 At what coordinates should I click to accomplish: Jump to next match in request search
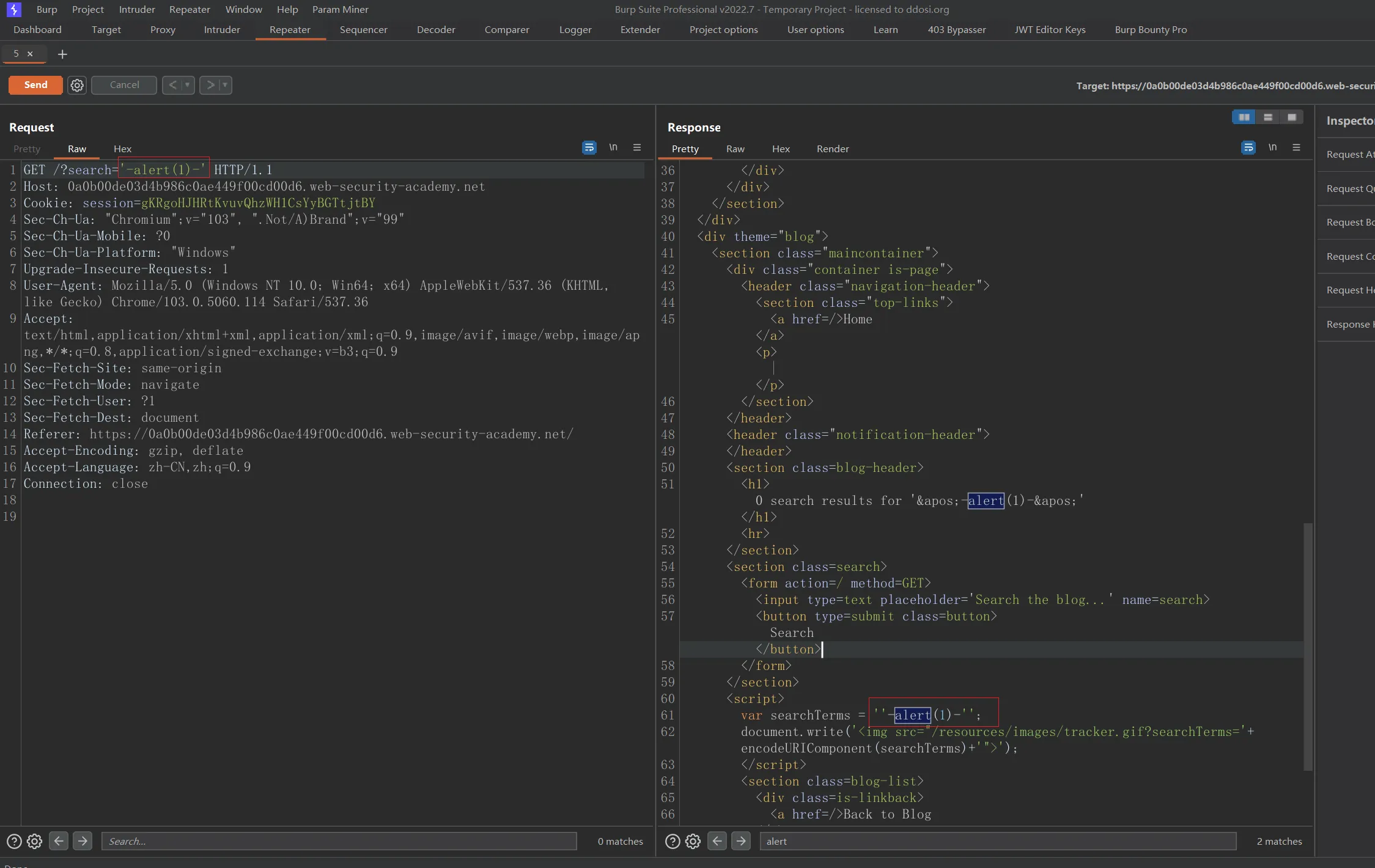click(83, 841)
